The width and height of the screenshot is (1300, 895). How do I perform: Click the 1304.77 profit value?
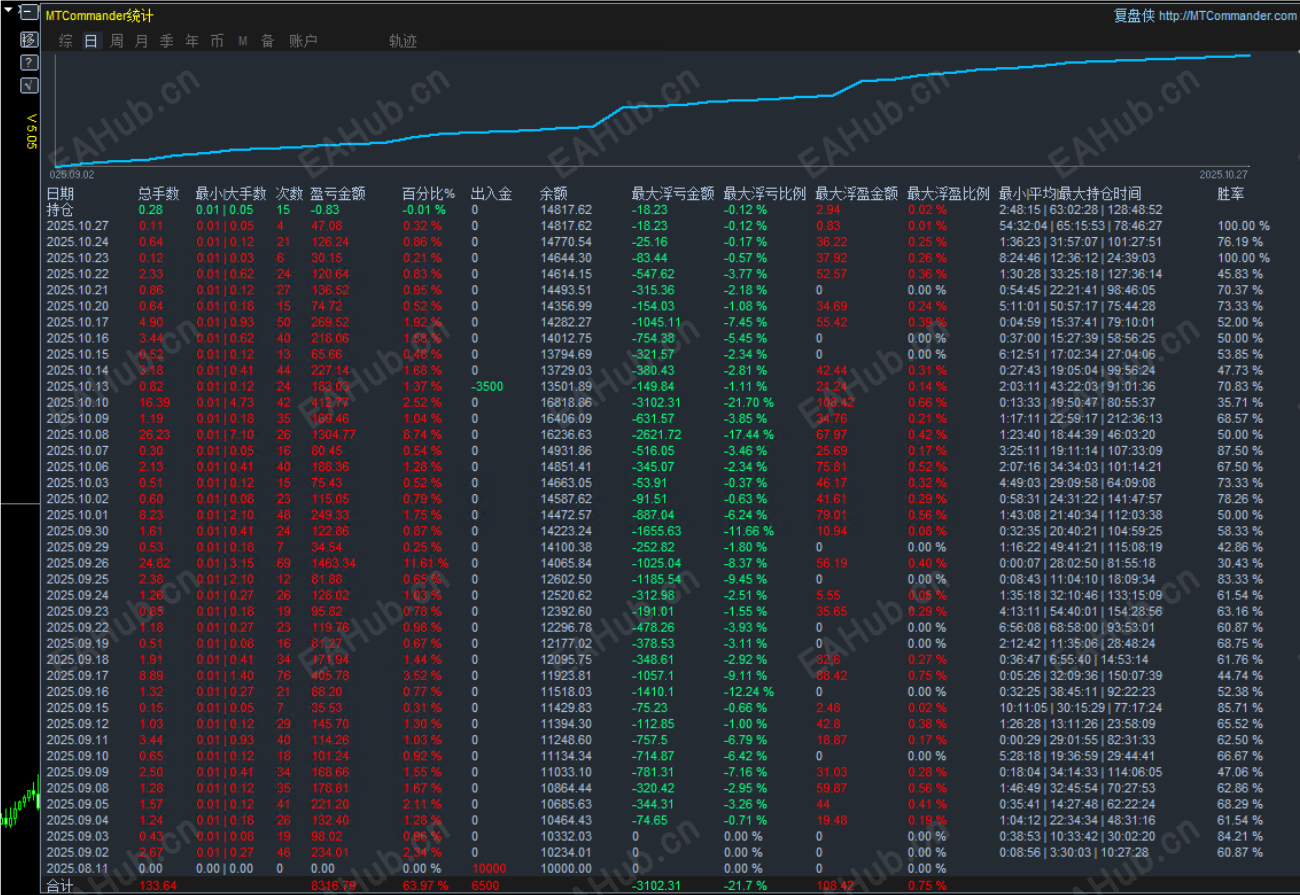pos(332,434)
